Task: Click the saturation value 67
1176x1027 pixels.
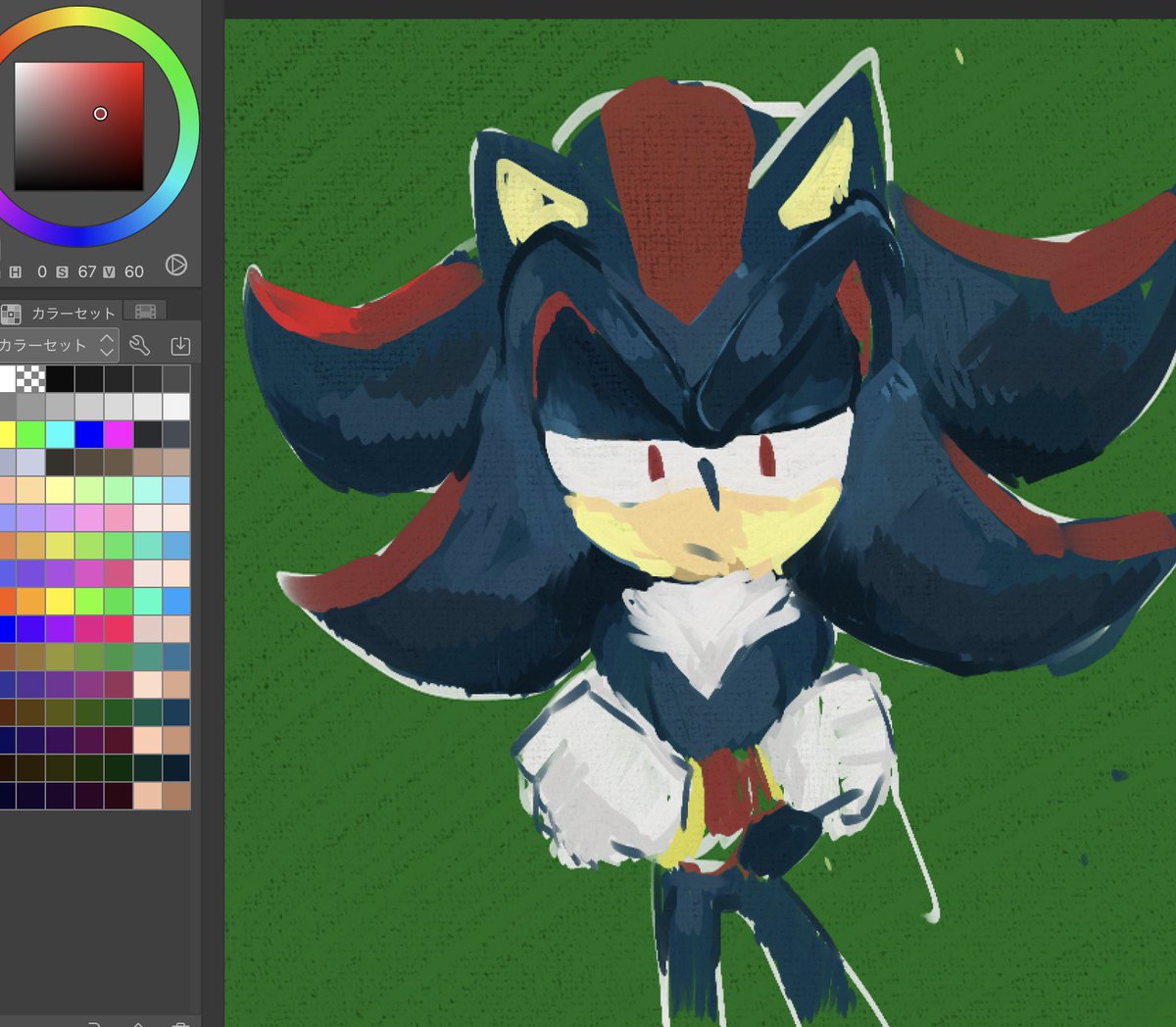Action: click(87, 271)
